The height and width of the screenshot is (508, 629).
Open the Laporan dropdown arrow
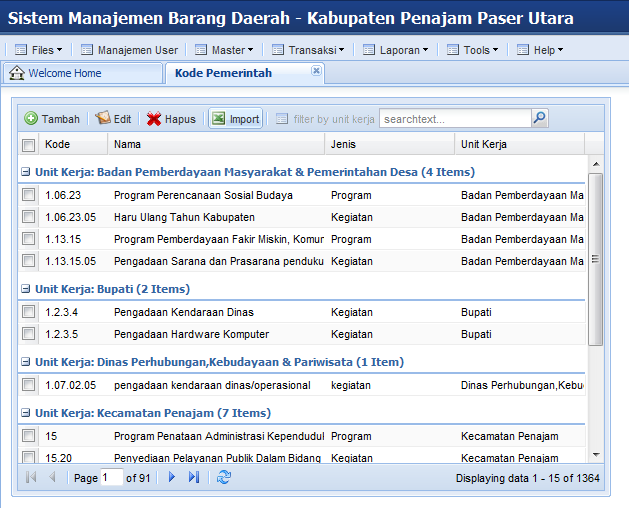click(x=425, y=50)
